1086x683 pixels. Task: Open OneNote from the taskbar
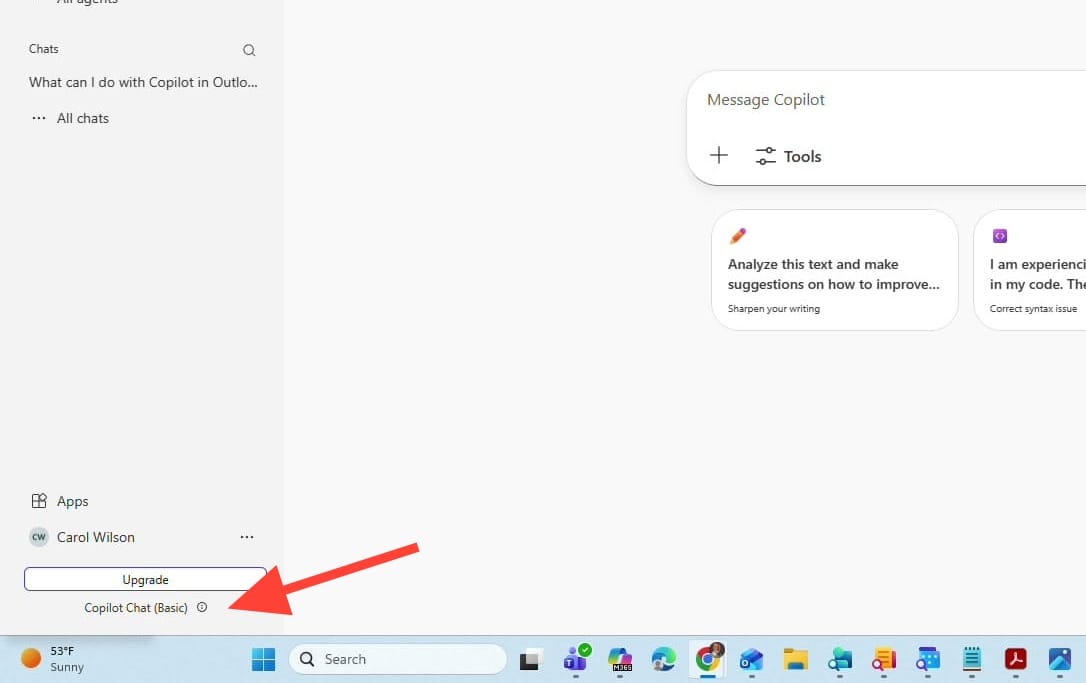click(971, 660)
